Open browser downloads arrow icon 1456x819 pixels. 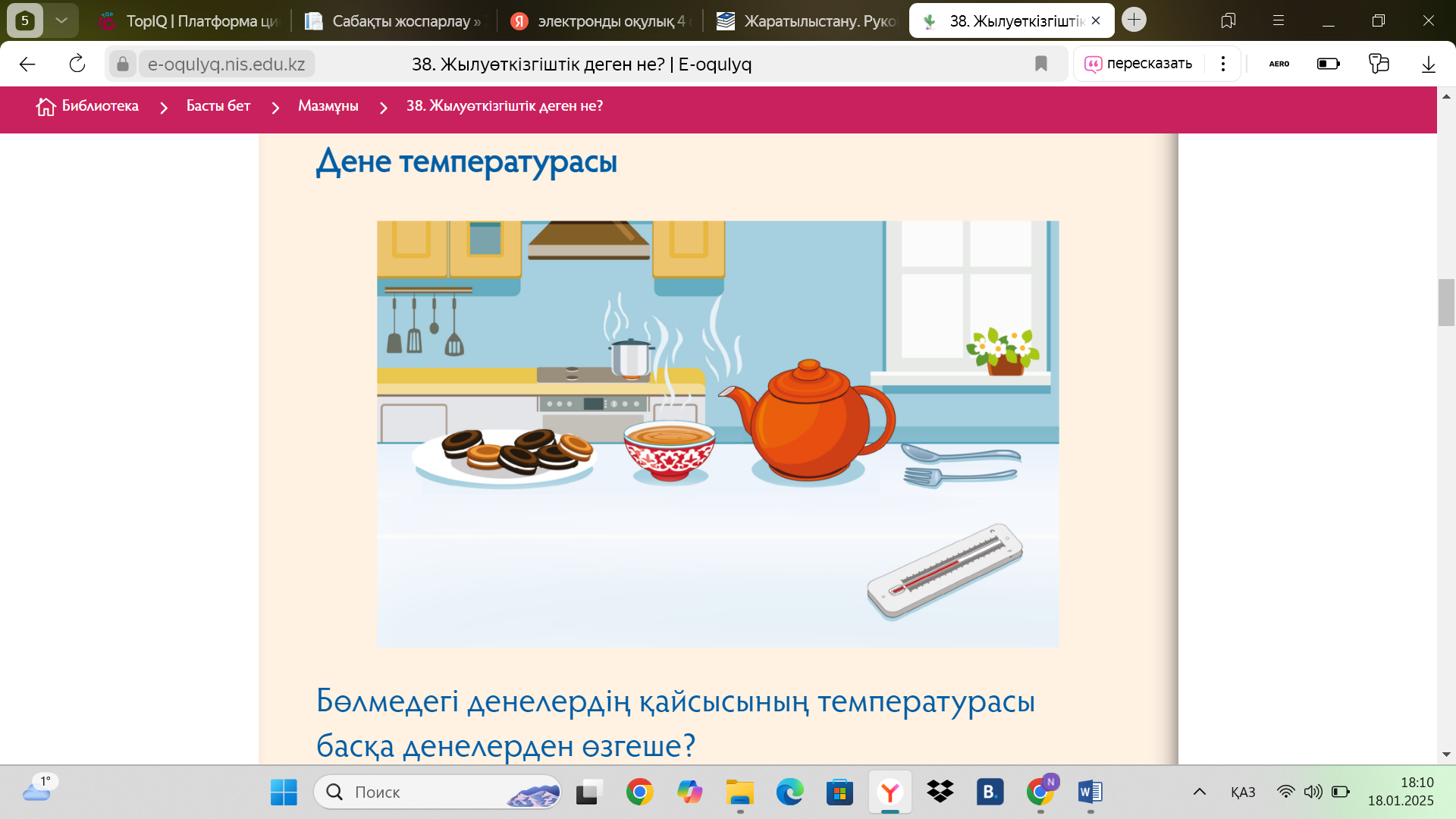[x=1428, y=64]
